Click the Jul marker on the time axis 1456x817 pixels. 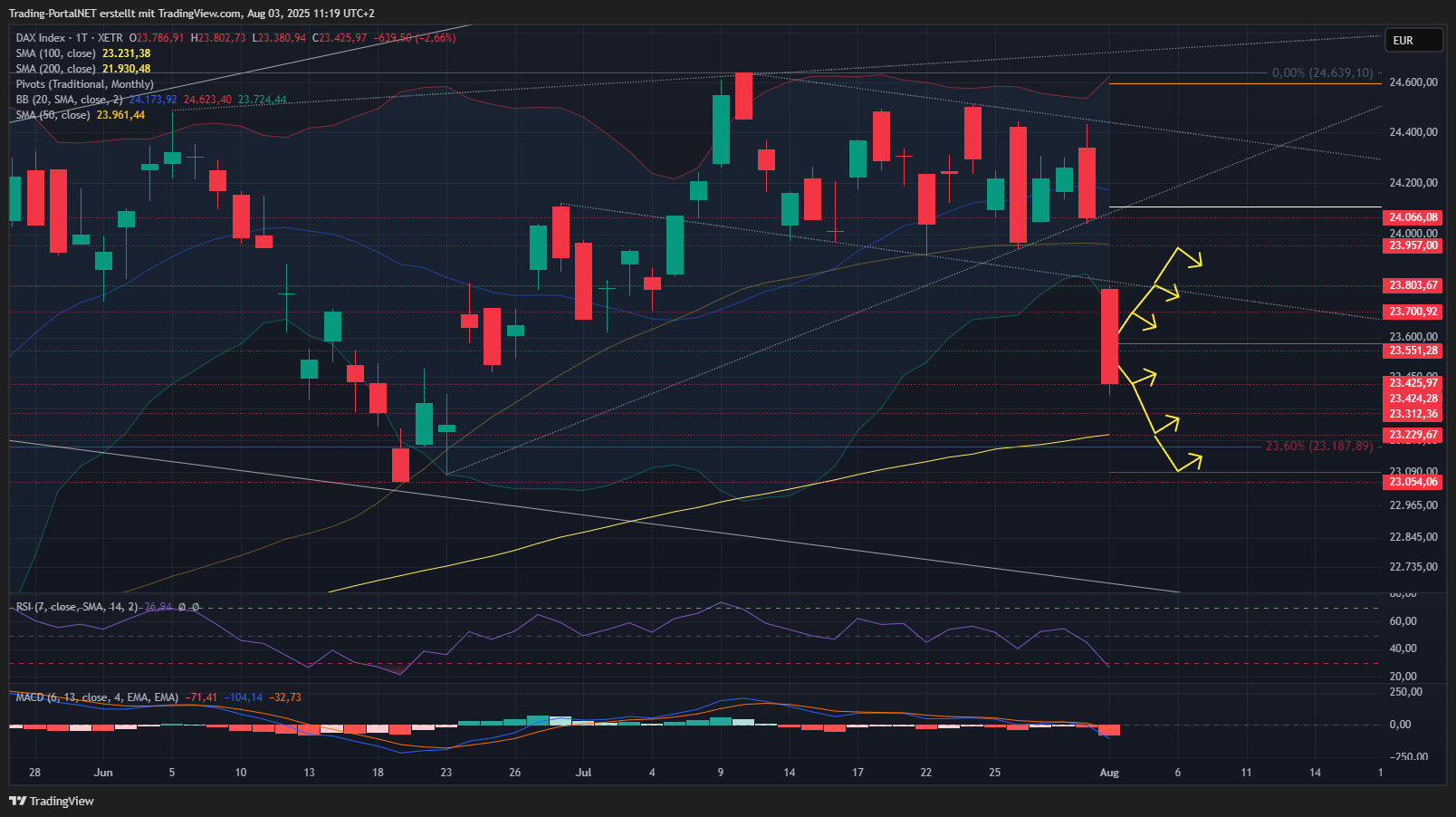(x=583, y=773)
